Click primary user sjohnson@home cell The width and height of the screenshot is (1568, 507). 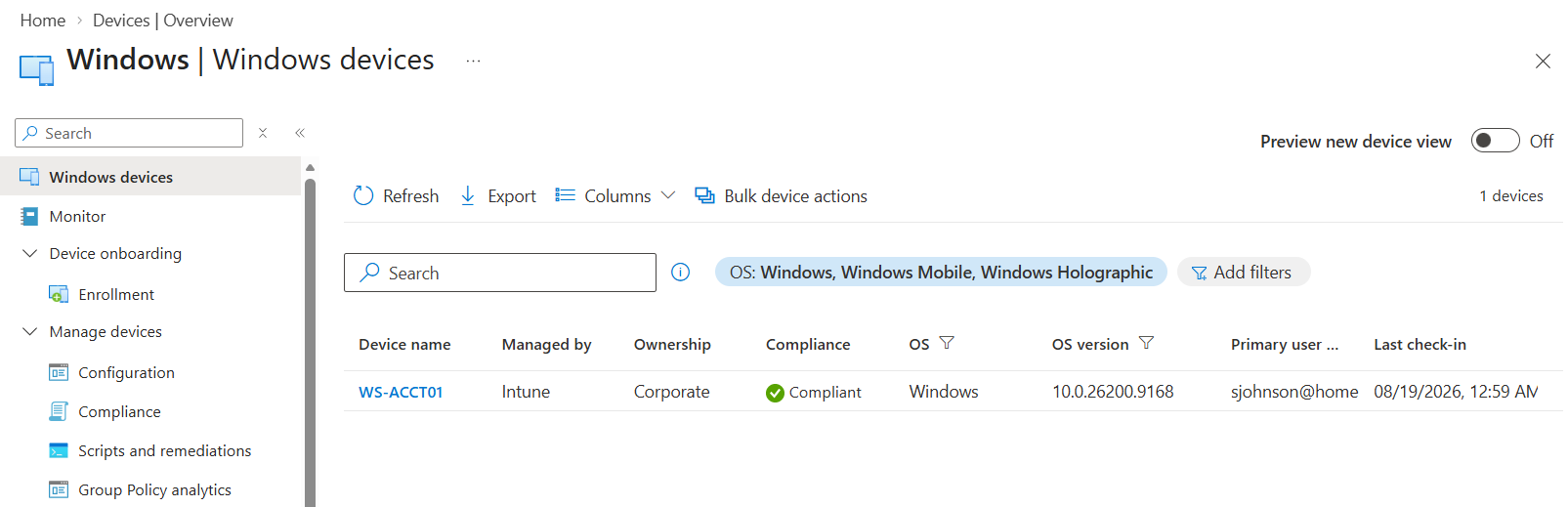1294,392
